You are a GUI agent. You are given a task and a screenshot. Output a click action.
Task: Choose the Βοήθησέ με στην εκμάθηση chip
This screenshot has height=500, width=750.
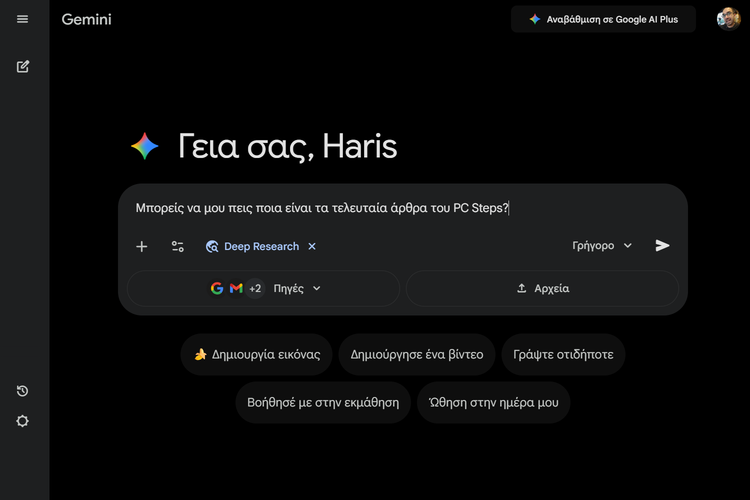(x=323, y=402)
